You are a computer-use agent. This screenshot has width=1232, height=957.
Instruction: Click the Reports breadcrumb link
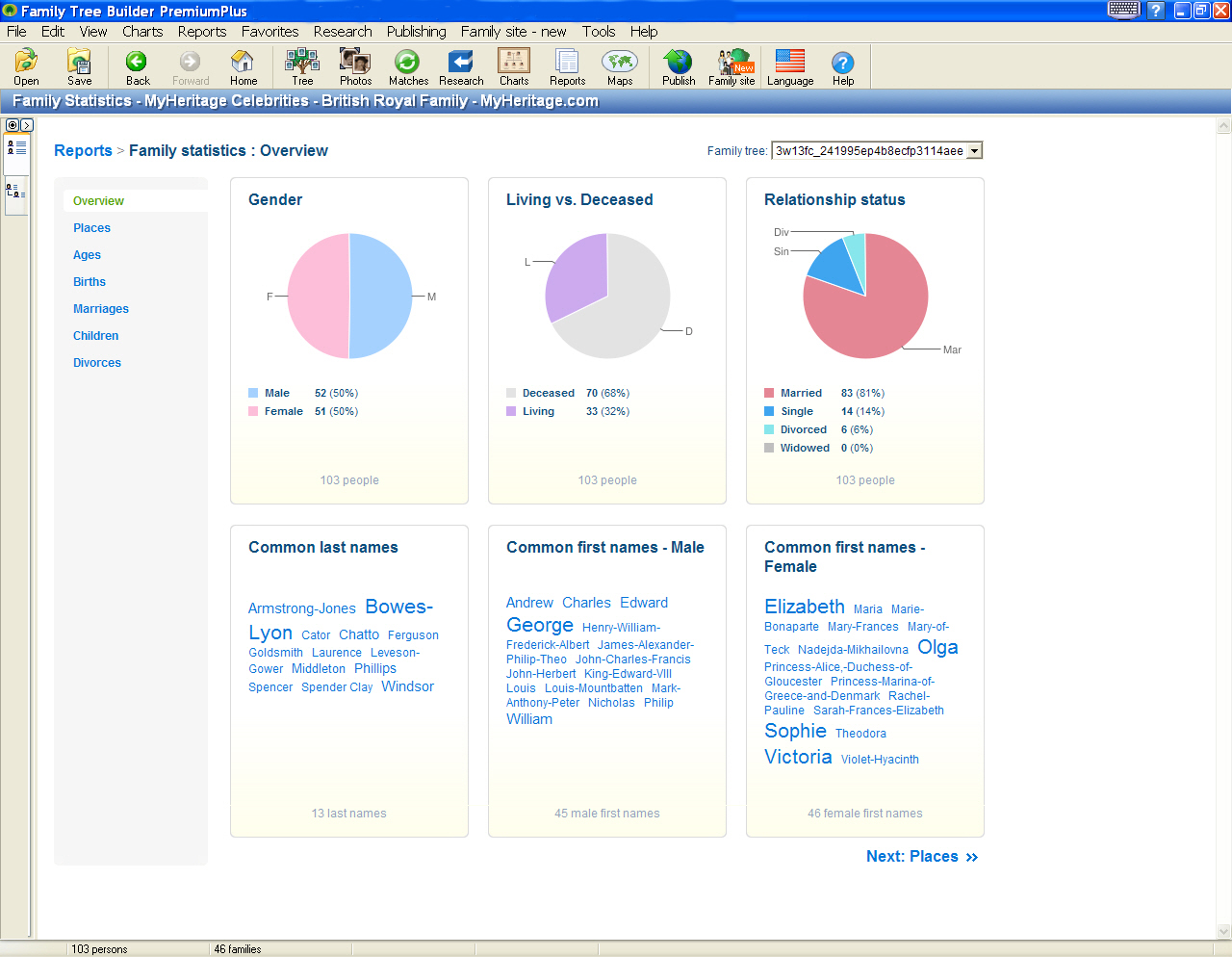(83, 151)
